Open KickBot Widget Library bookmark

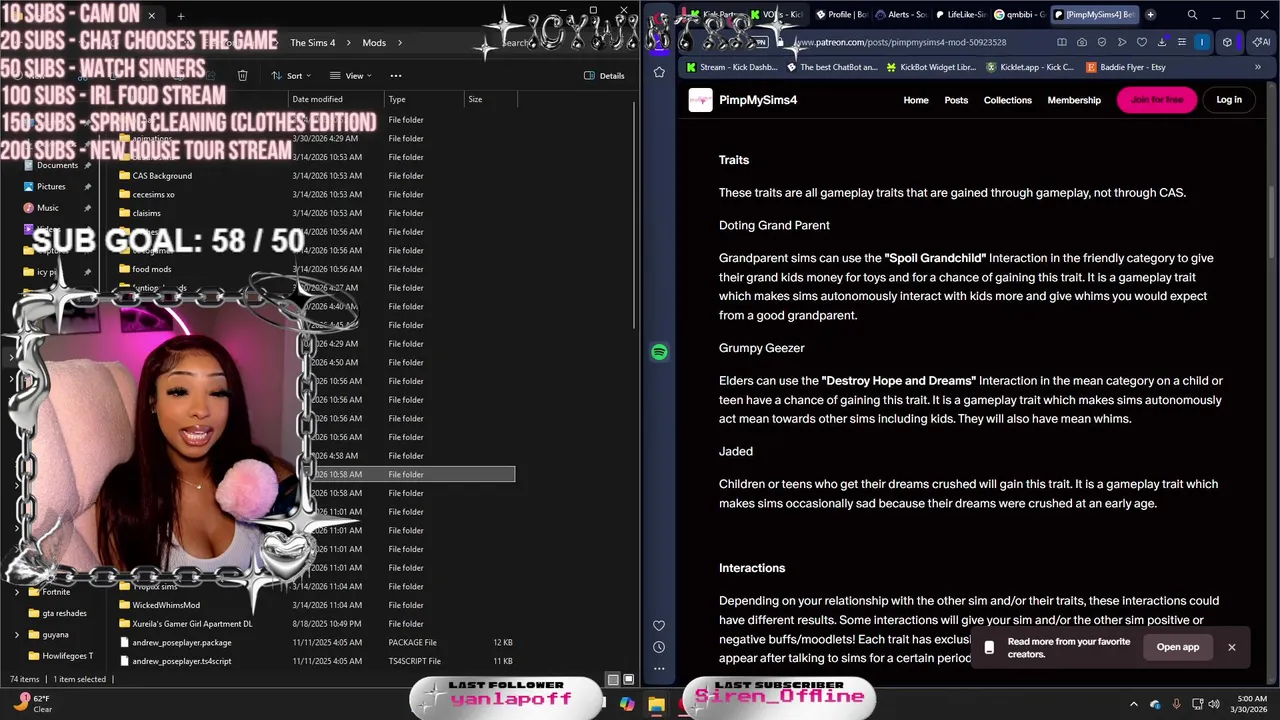click(930, 67)
